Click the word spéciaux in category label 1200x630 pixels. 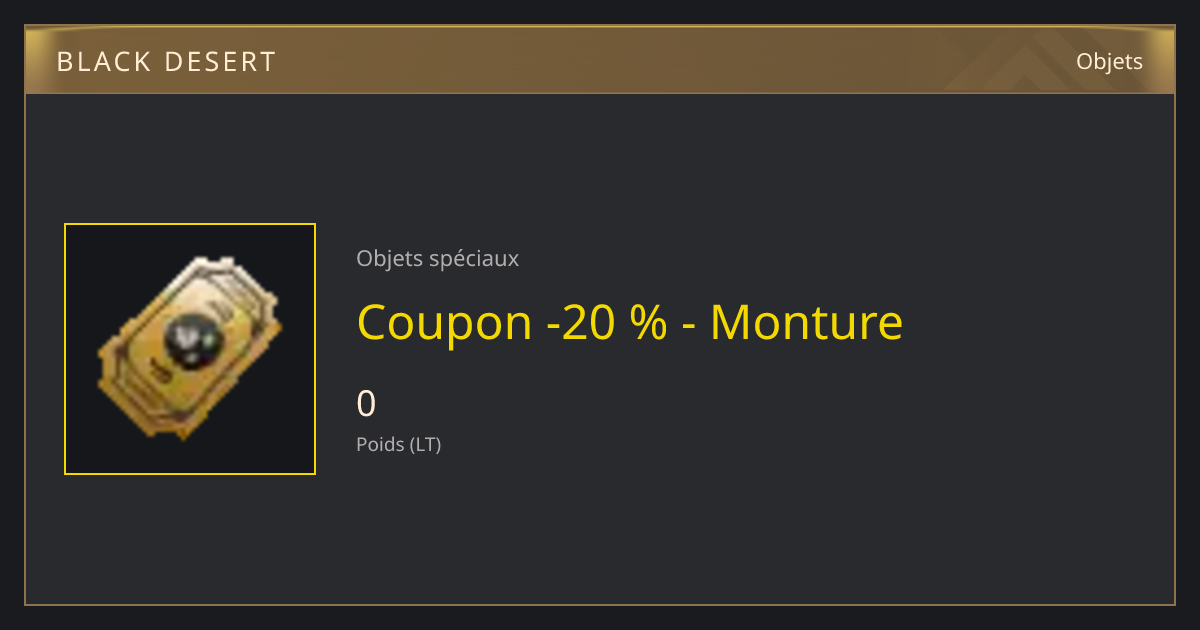(x=473, y=260)
